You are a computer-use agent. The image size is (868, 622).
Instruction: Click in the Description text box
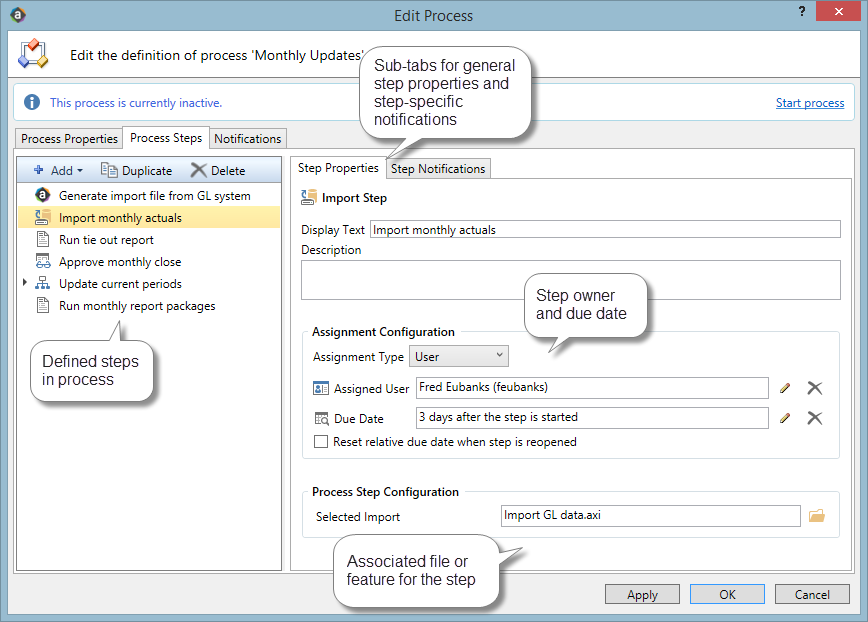click(x=570, y=280)
